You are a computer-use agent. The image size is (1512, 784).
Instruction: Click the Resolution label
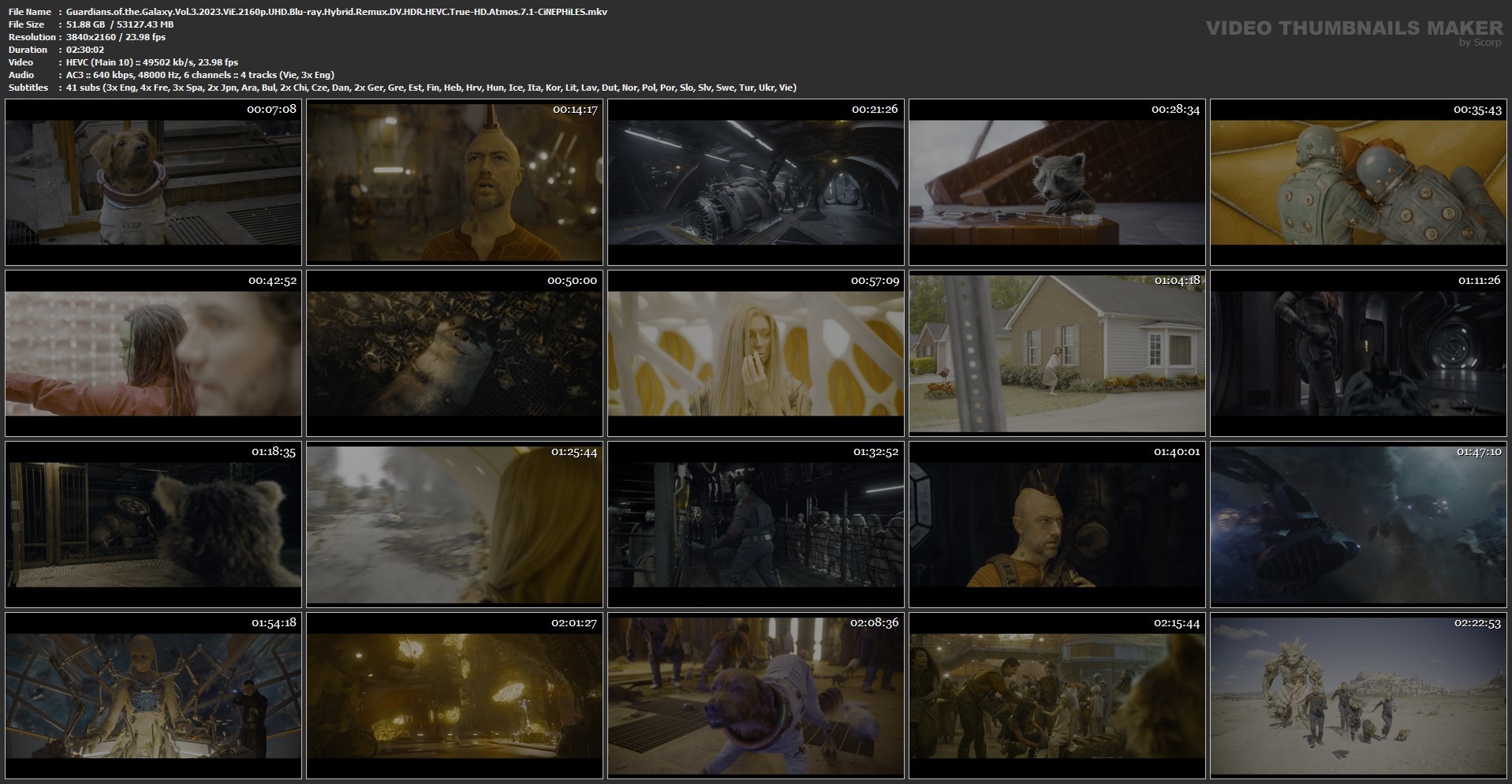32,37
